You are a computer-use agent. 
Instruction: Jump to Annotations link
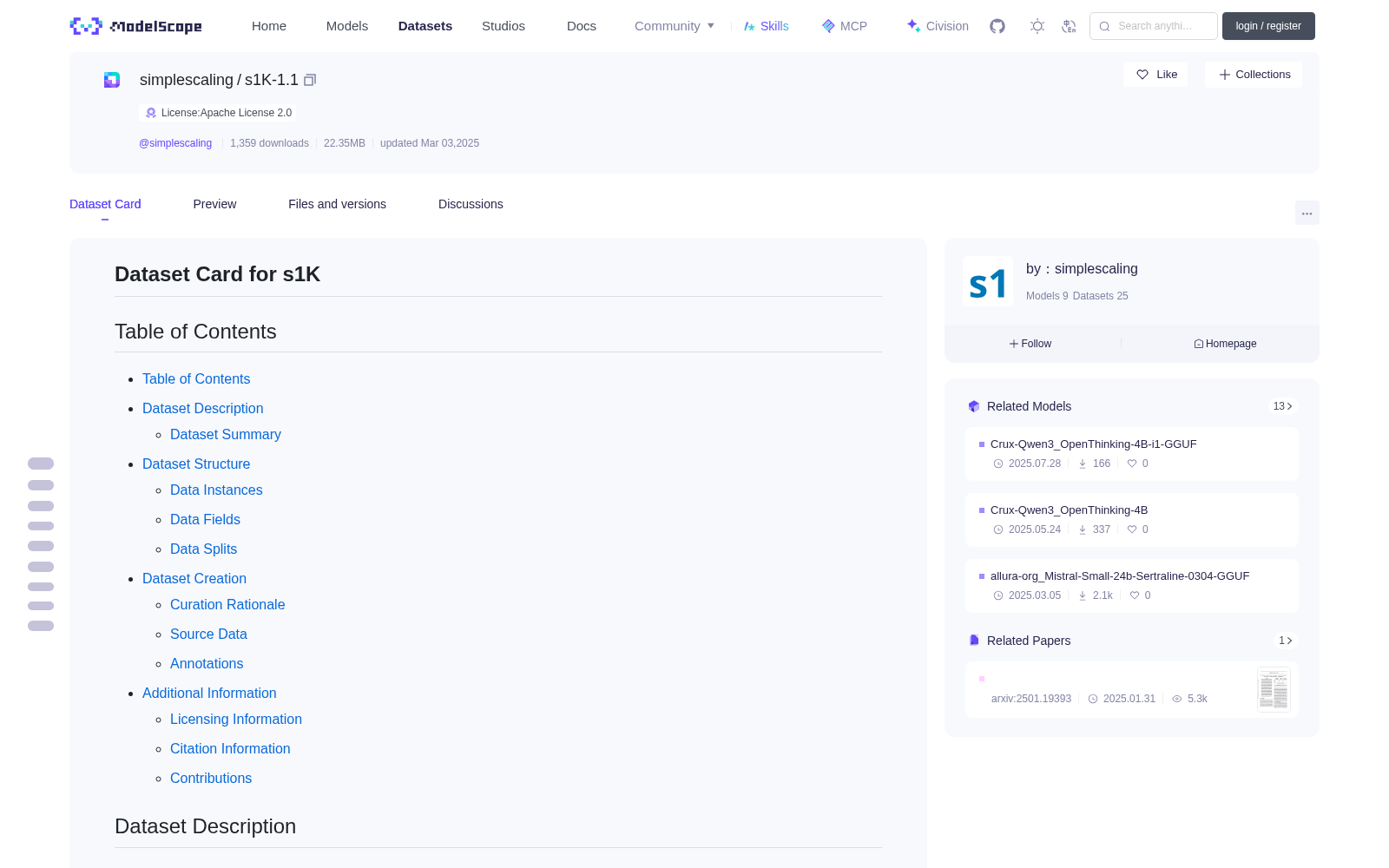pyautogui.click(x=207, y=663)
